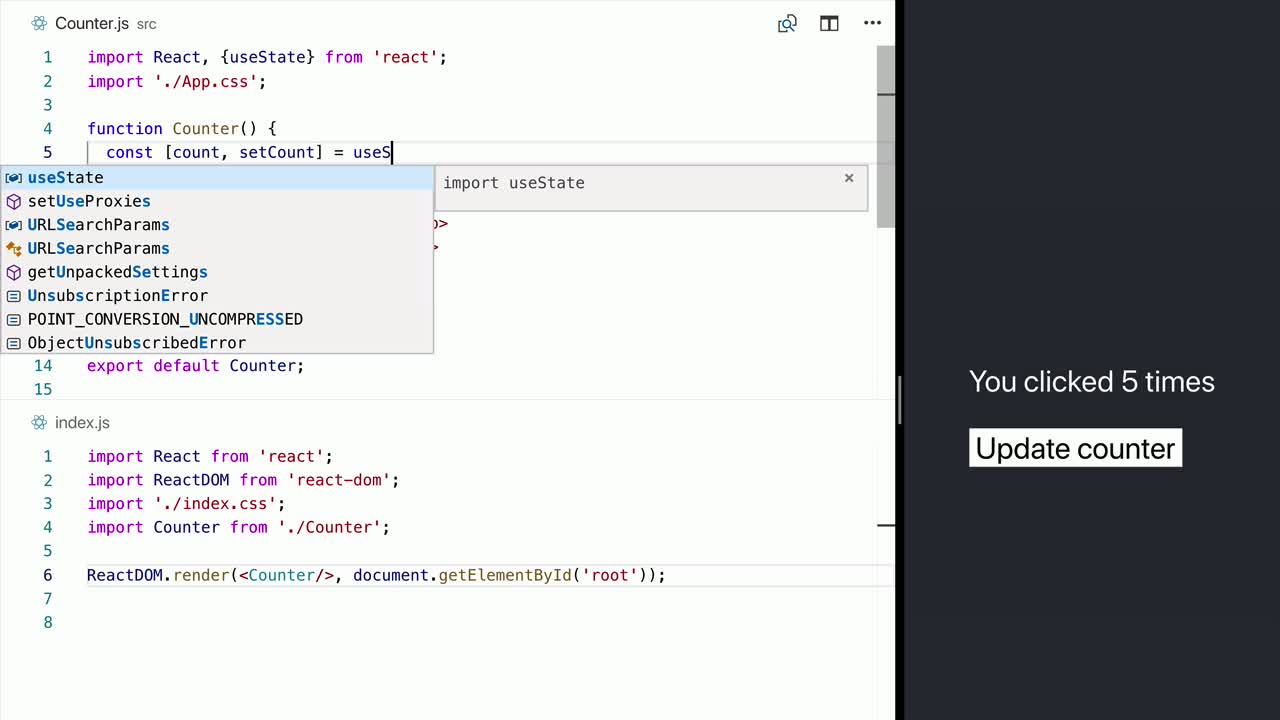Click the icon beside POINT_CONVERSION_UNCOMPRESSED
The image size is (1280, 720).
pyautogui.click(x=13, y=319)
